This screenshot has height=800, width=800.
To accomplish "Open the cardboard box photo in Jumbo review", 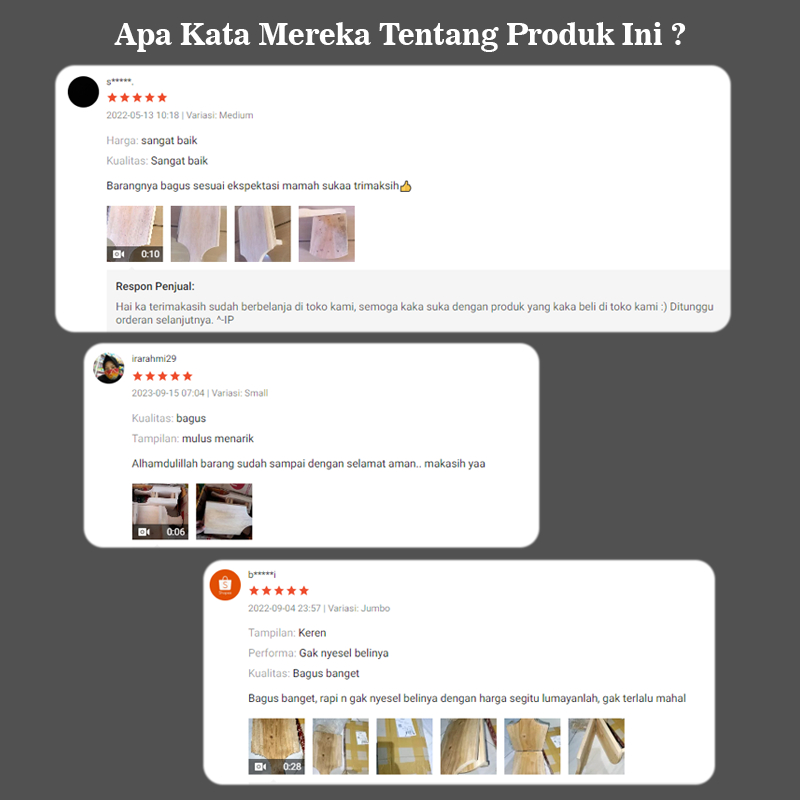I will point(405,746).
